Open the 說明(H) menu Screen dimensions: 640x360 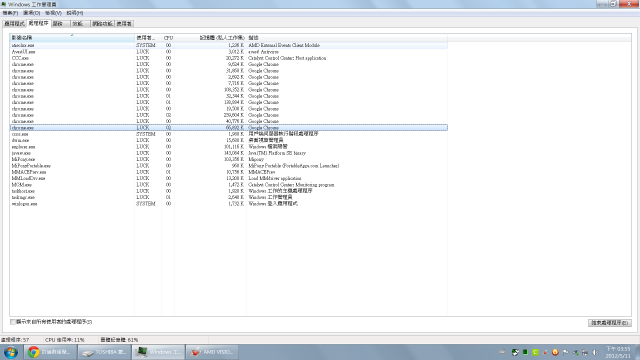pos(75,13)
